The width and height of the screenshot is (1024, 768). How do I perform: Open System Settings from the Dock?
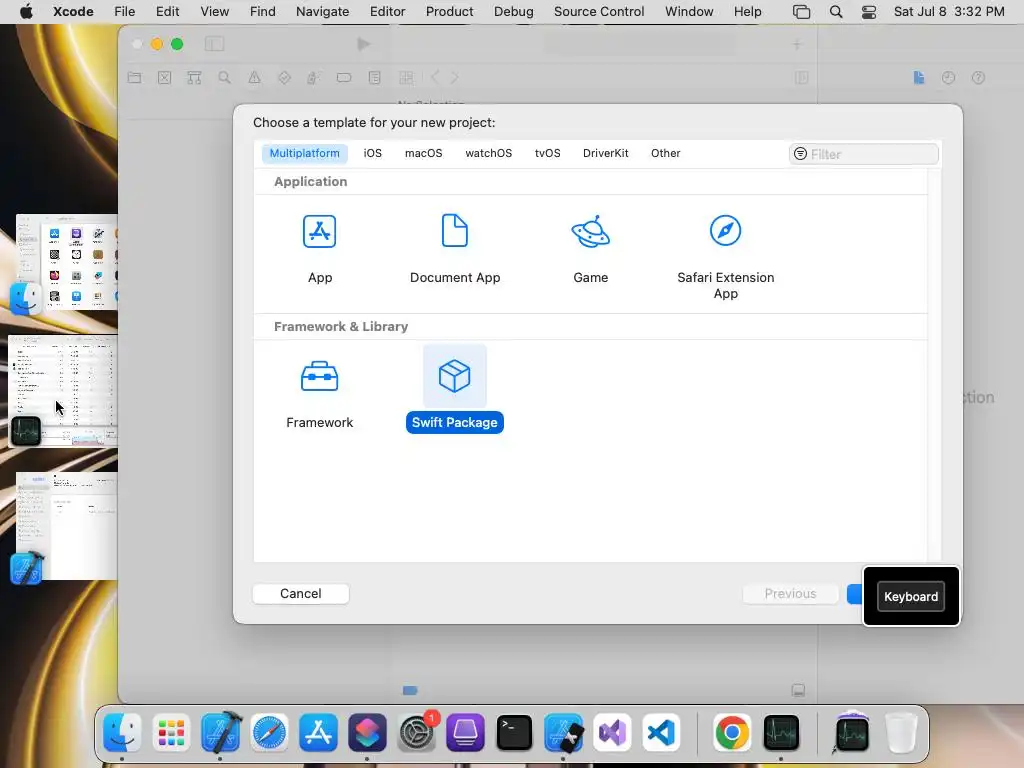point(416,732)
